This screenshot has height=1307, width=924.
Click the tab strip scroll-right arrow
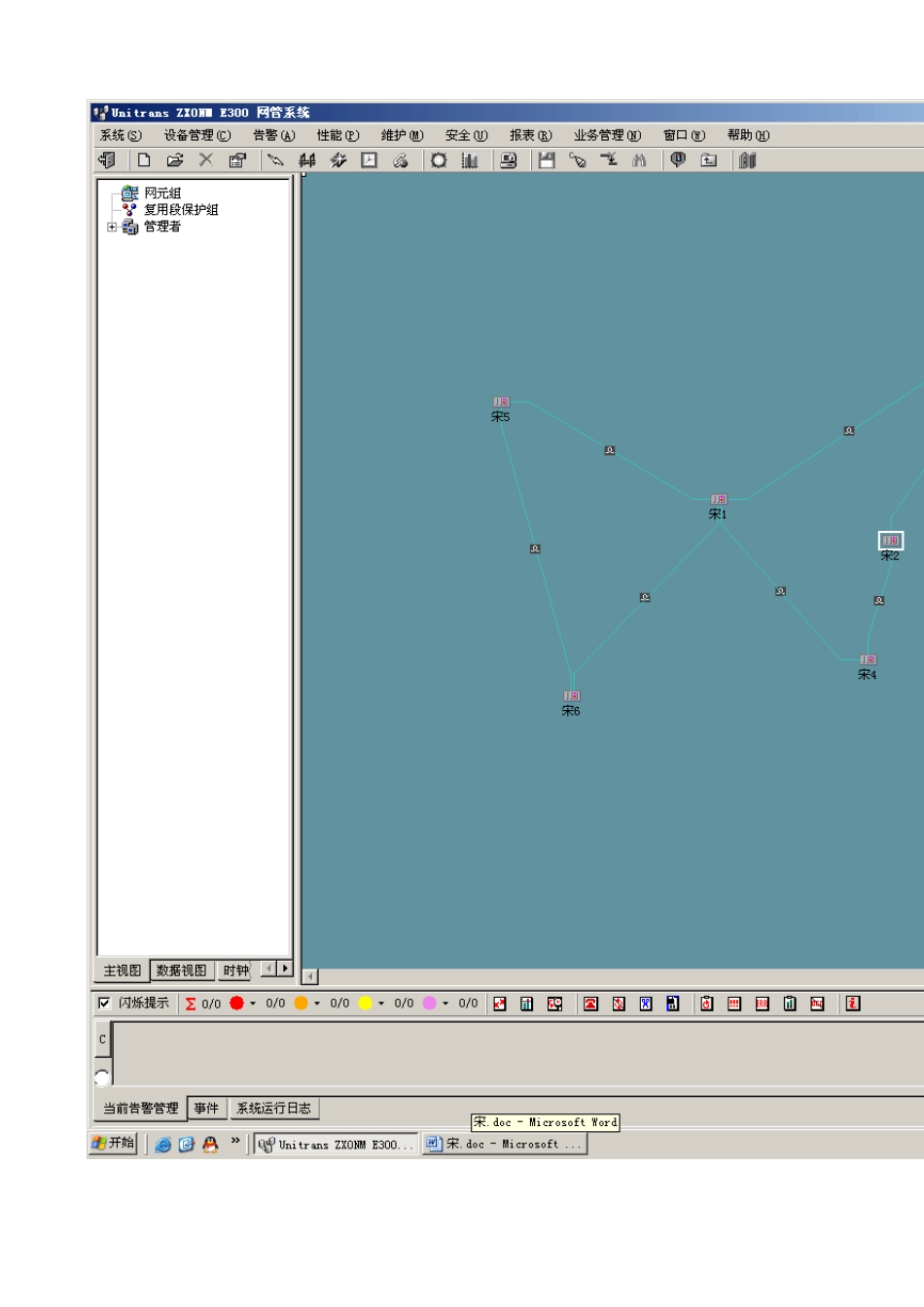click(284, 969)
